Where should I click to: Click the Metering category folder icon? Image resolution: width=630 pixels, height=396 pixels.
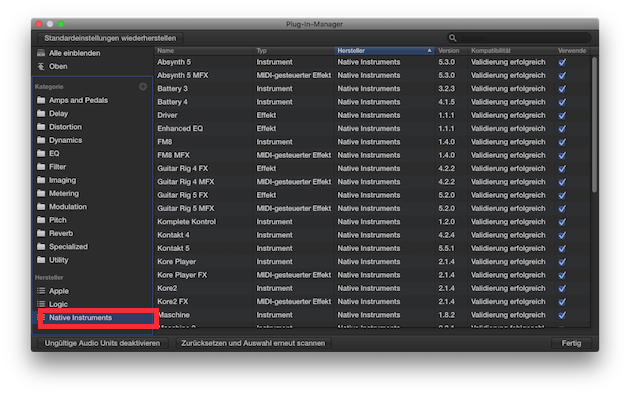[41, 193]
